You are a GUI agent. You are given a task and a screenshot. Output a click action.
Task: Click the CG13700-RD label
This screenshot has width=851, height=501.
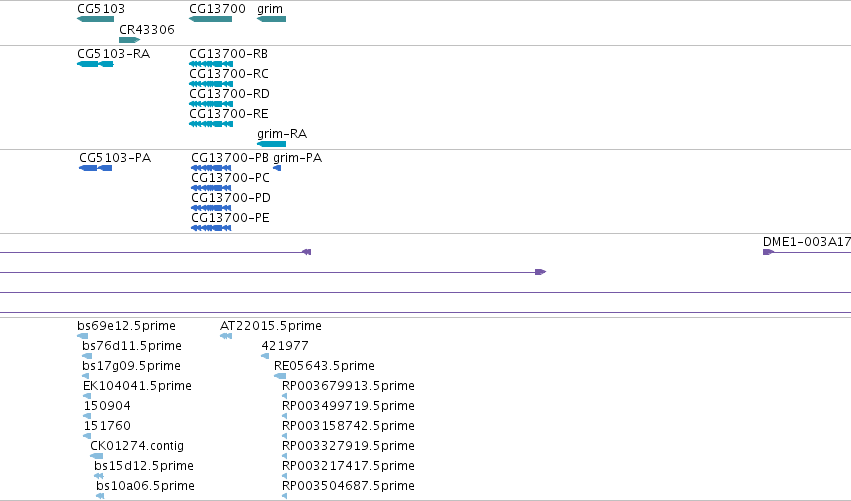(x=230, y=94)
